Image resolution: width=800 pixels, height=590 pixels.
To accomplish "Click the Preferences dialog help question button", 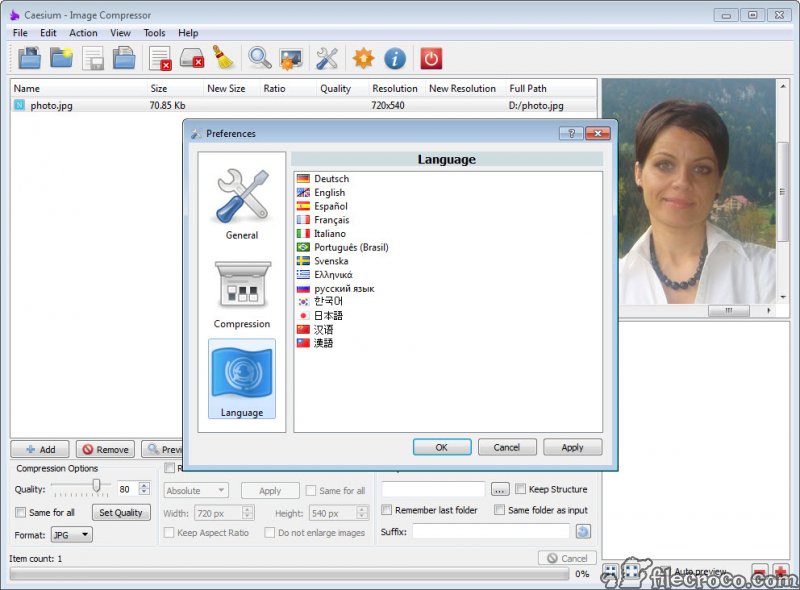I will pos(571,133).
